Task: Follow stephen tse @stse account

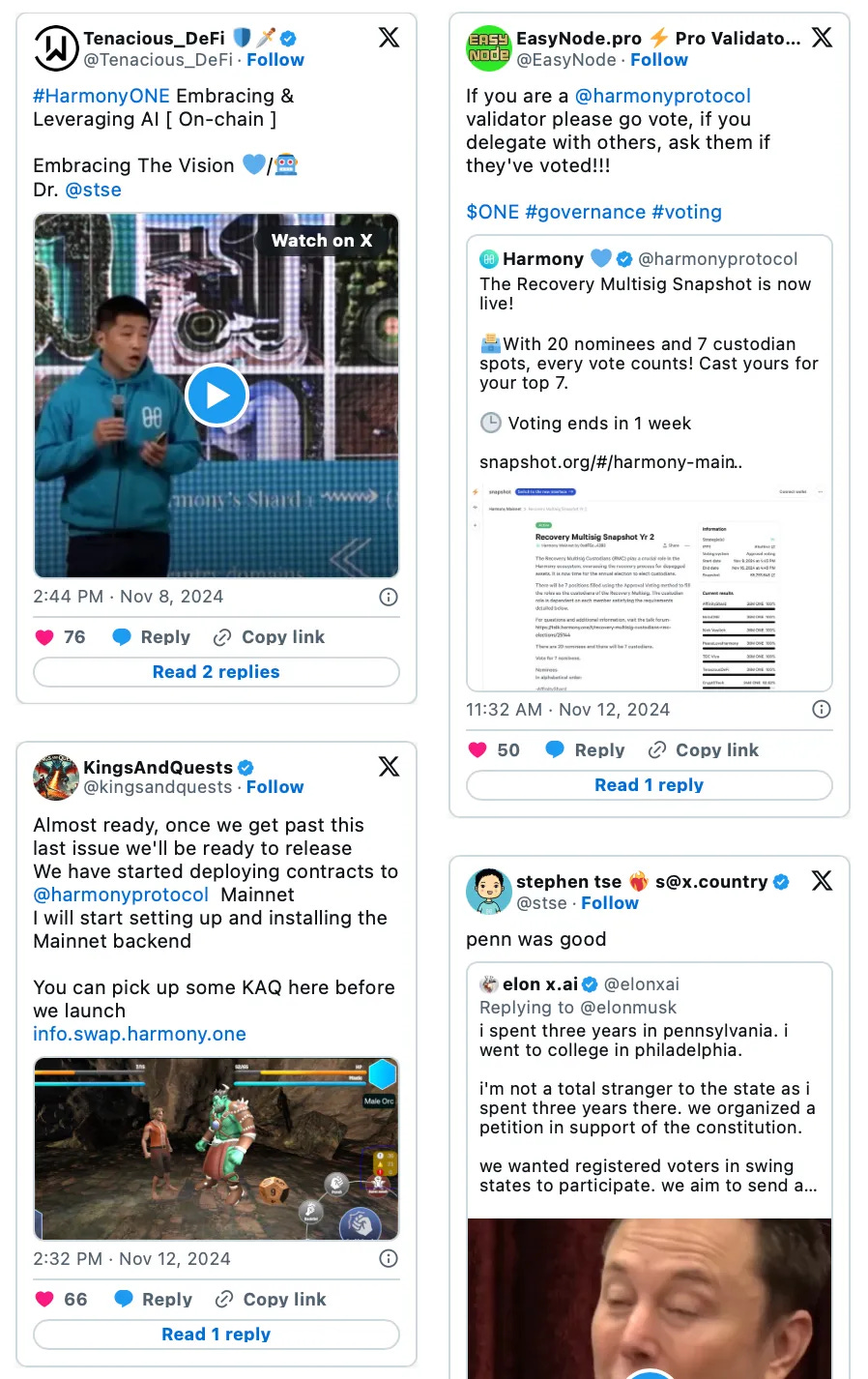Action: coord(609,903)
